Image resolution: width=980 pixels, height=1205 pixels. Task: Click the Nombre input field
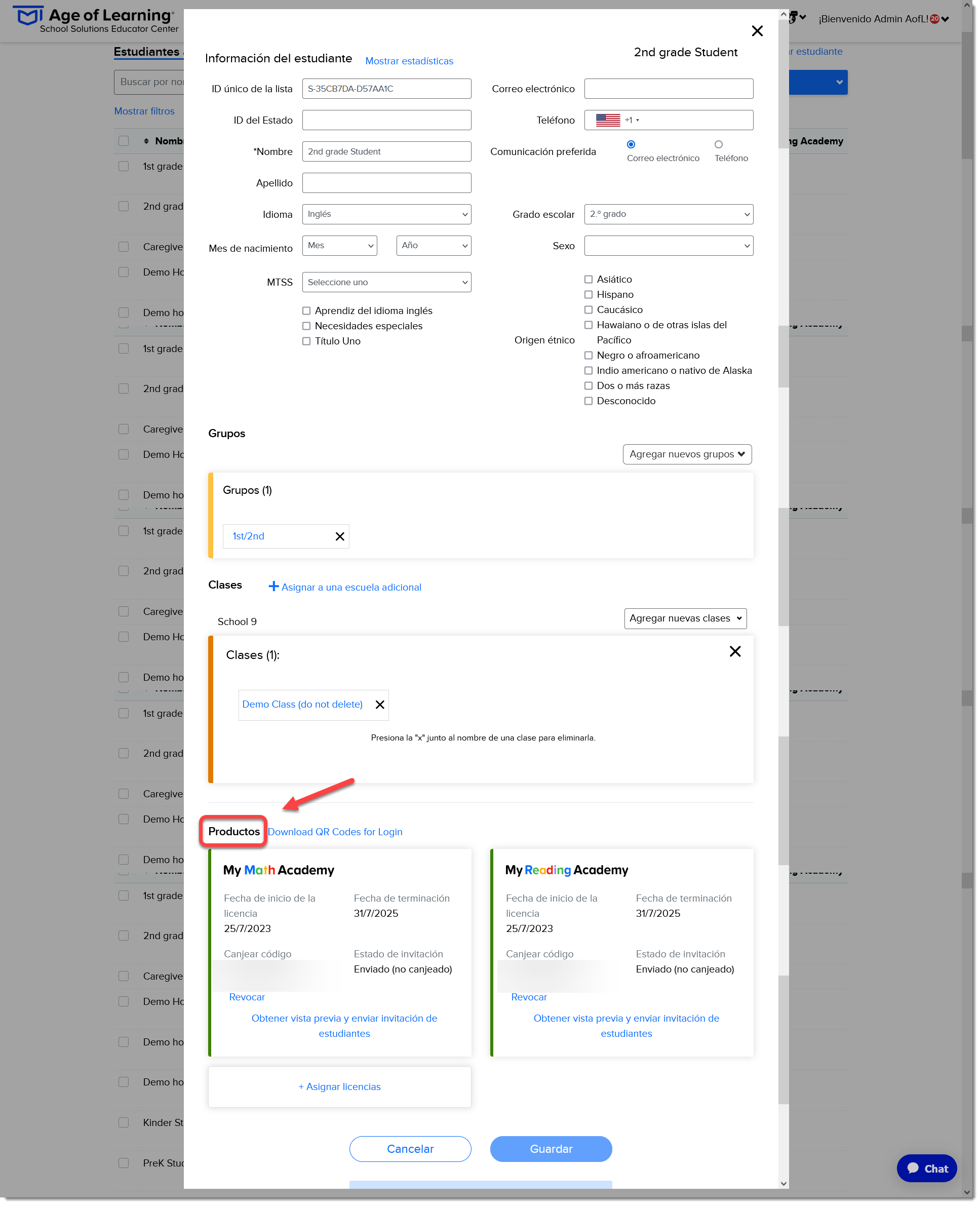387,151
